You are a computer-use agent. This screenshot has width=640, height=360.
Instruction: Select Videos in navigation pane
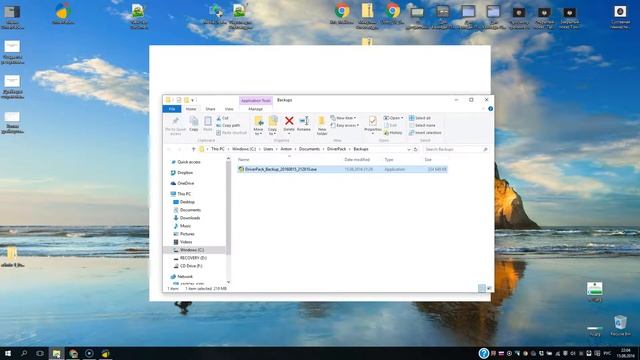click(182, 242)
